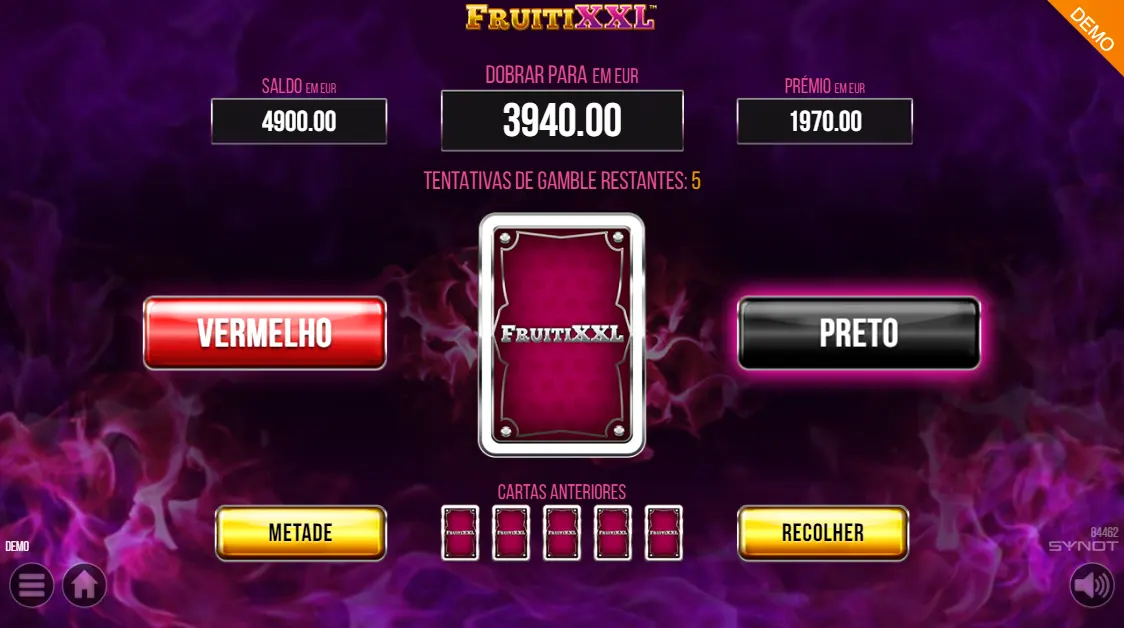Click the Dobrar Para value 3940.00

tap(562, 120)
